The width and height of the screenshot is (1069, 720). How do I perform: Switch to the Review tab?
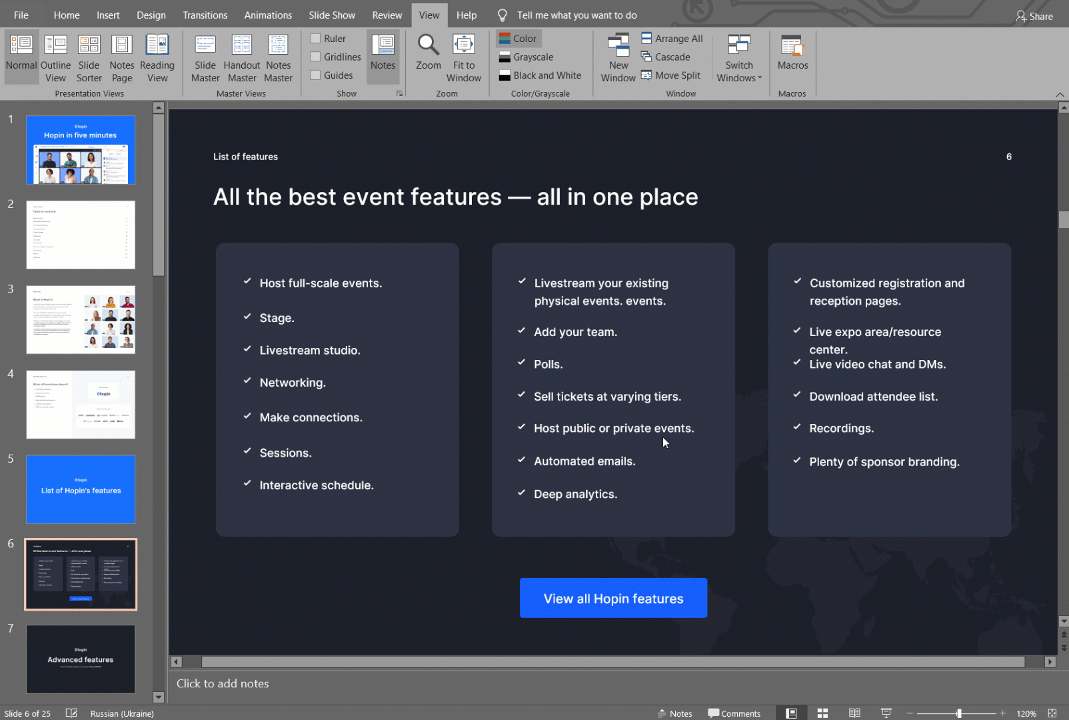coord(387,15)
